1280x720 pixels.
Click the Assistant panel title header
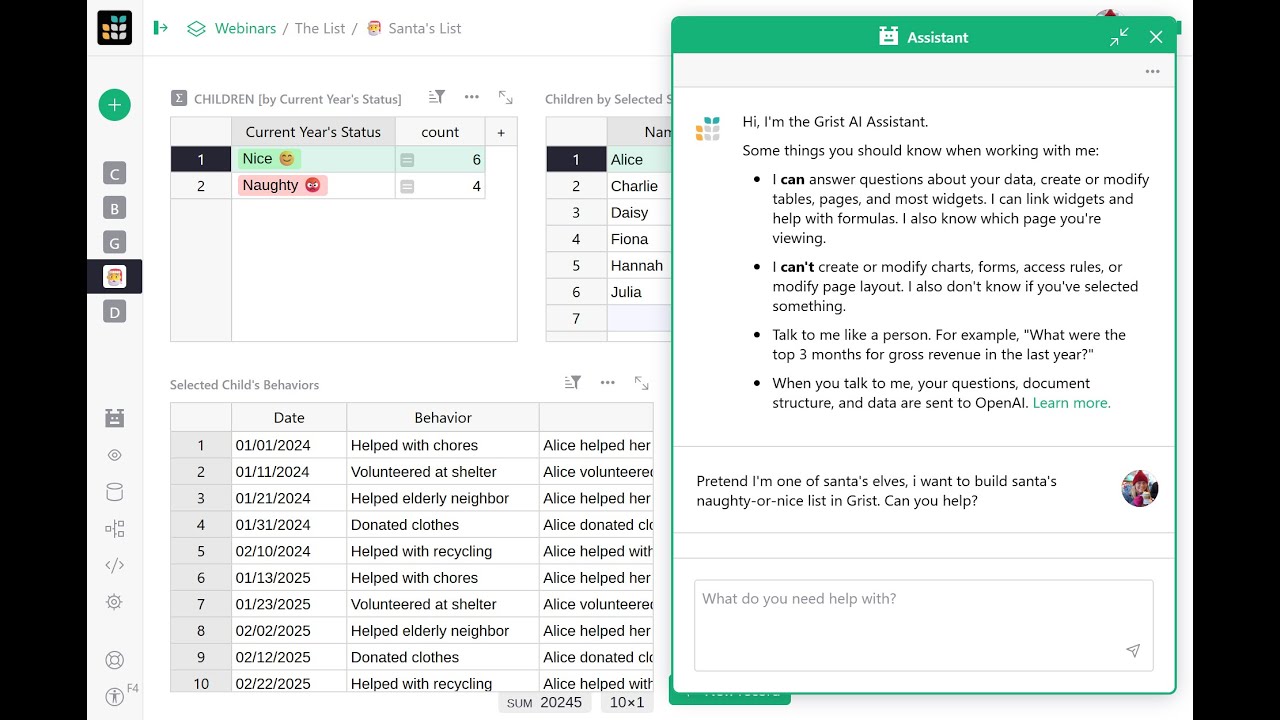(923, 37)
